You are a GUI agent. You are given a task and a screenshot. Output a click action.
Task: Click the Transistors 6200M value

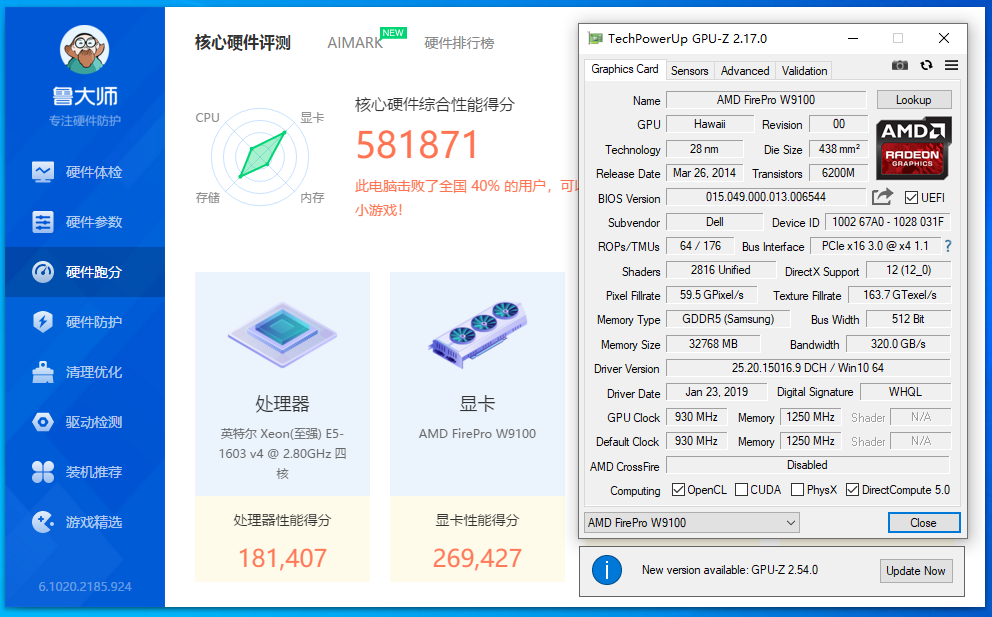[839, 173]
